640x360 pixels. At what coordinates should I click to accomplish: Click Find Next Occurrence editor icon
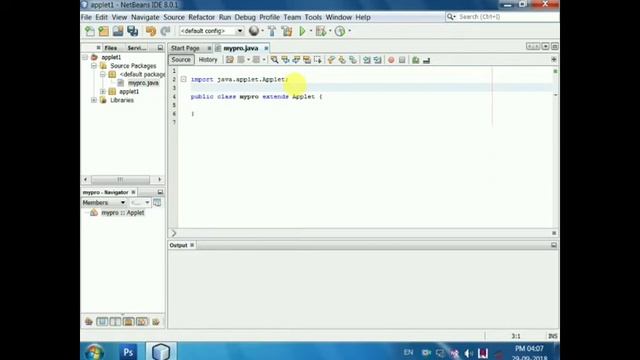pos(296,60)
